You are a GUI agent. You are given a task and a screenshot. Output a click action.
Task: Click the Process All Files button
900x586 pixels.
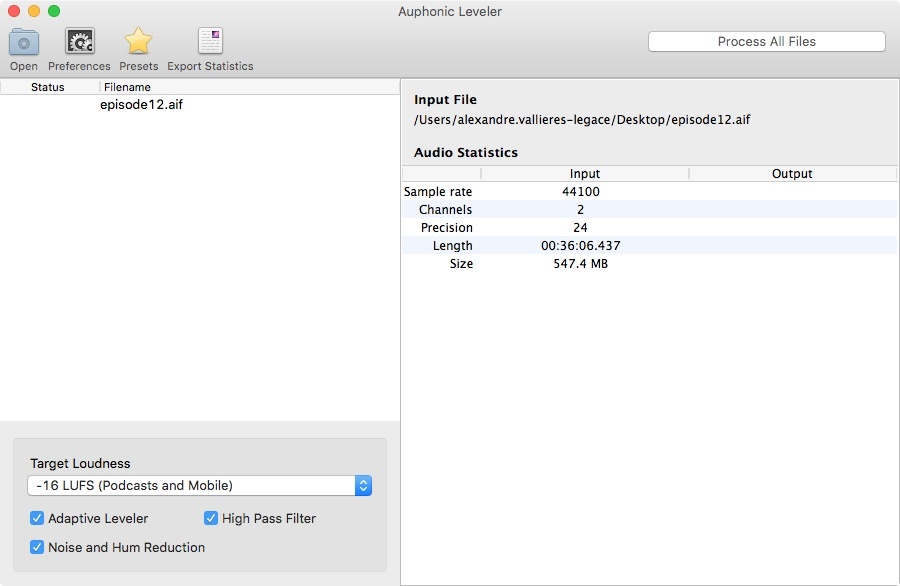coord(766,41)
